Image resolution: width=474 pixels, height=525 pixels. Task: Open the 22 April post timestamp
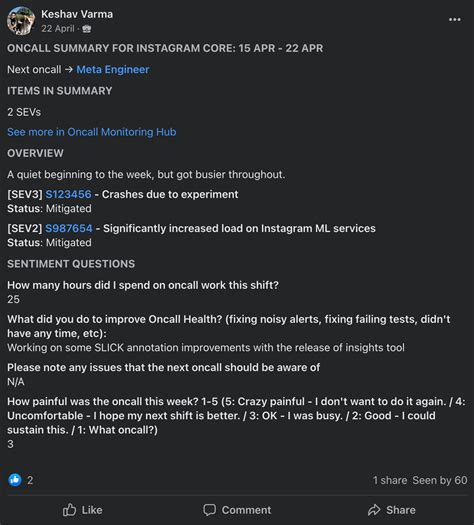58,29
